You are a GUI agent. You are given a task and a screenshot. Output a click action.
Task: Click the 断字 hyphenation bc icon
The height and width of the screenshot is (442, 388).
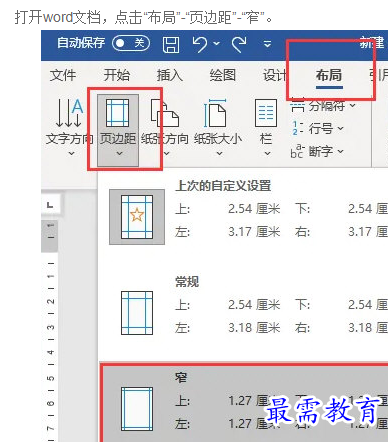pyautogui.click(x=297, y=151)
